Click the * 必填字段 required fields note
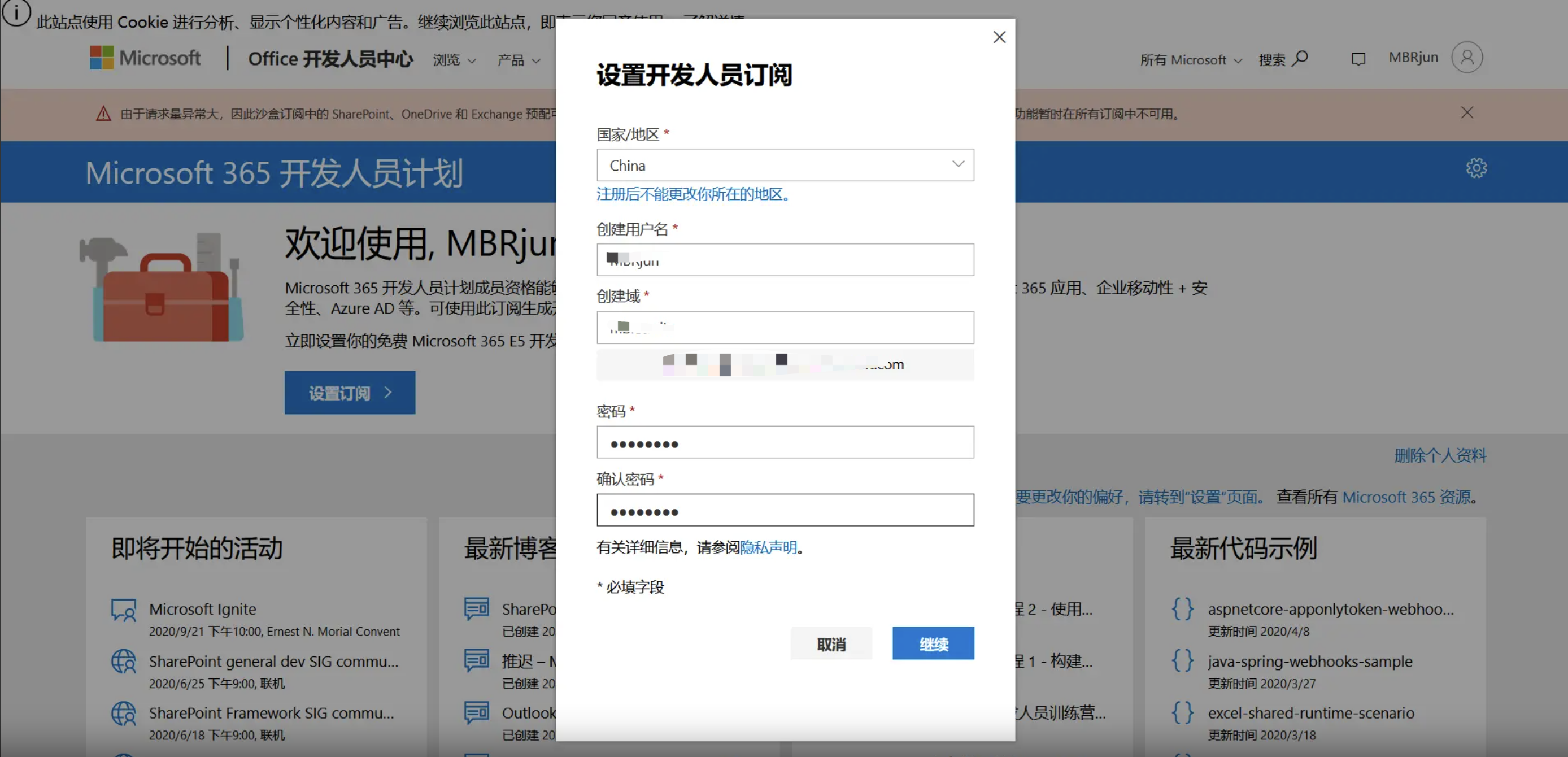This screenshot has width=1568, height=757. [630, 587]
